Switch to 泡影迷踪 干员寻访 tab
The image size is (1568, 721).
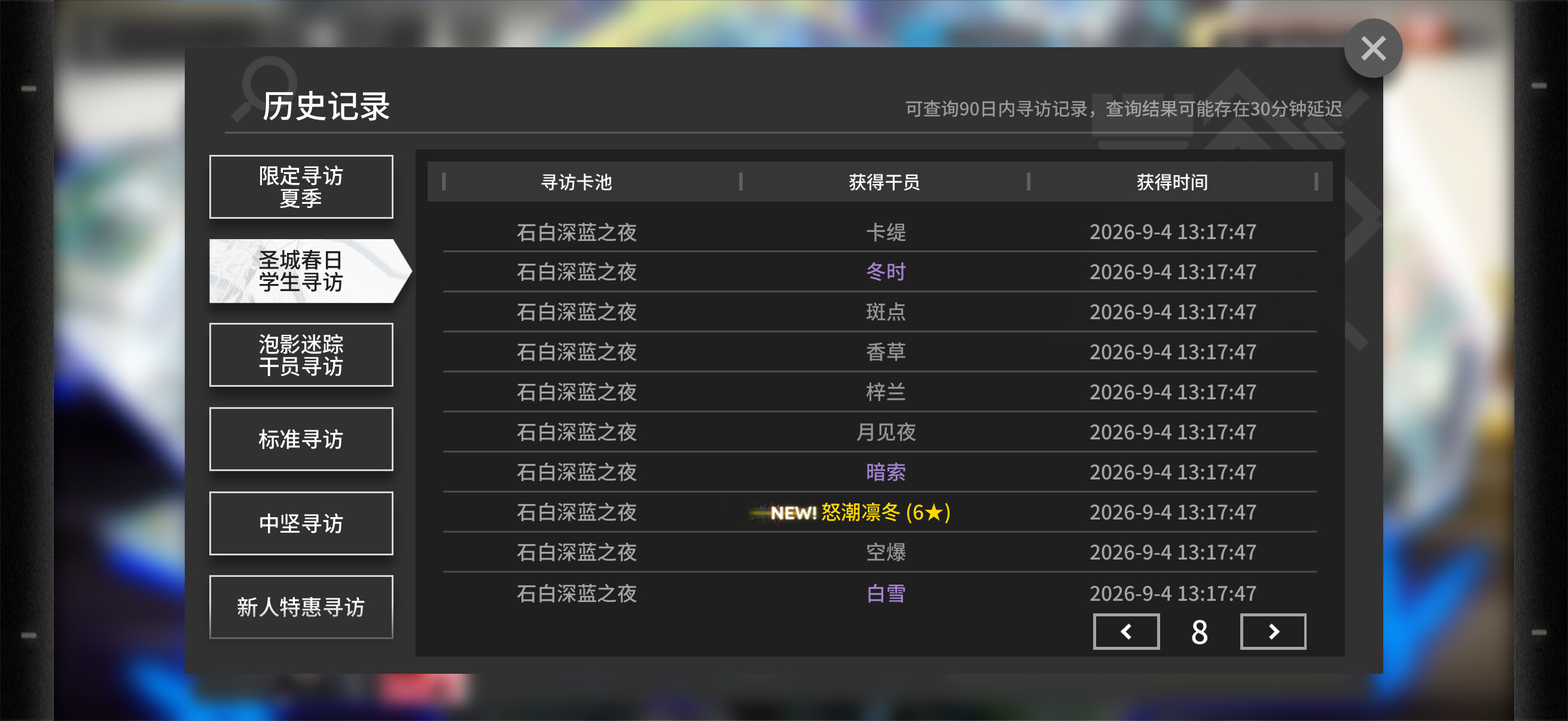301,355
